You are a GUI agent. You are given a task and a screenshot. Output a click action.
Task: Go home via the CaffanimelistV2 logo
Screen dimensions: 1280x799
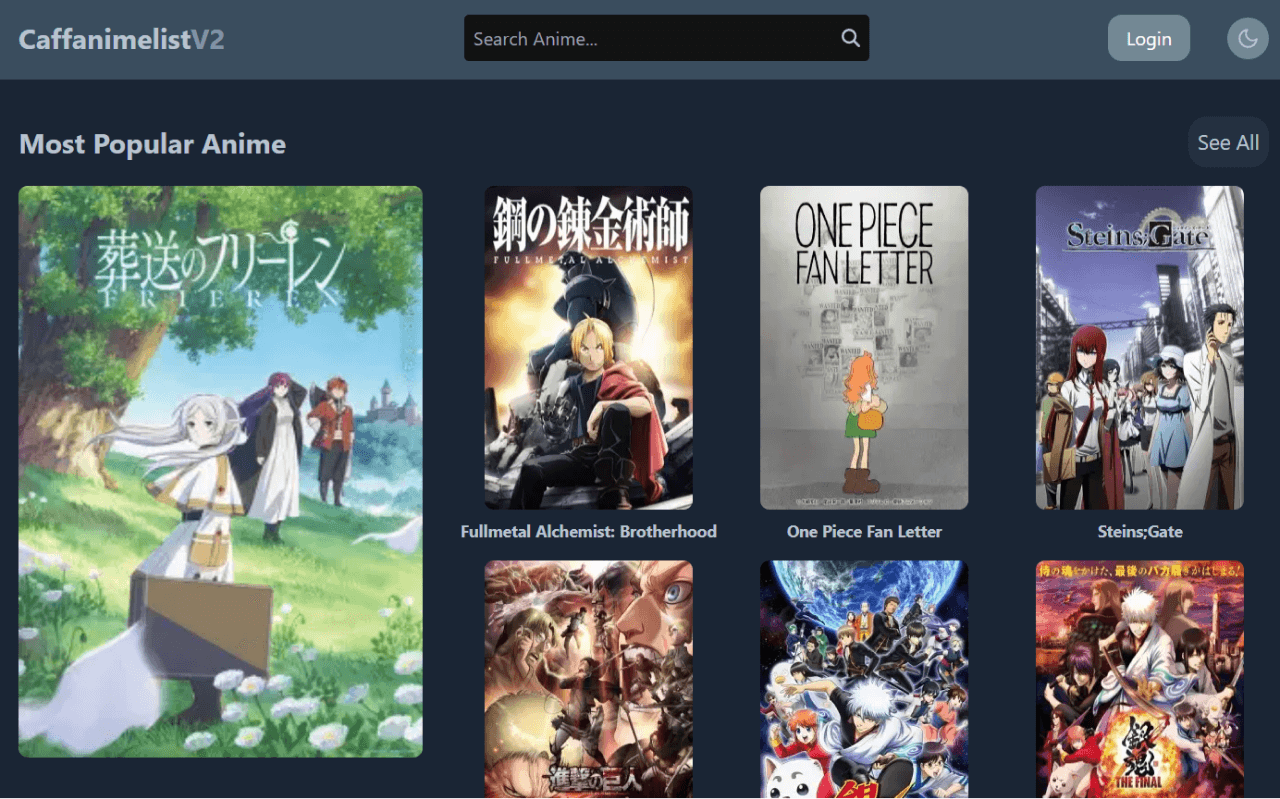pos(121,39)
